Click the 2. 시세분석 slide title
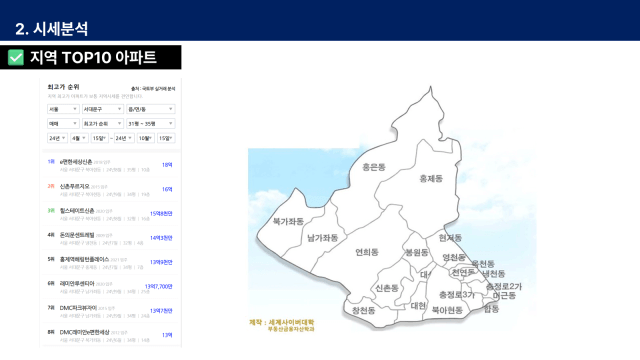Screen dimensions: 640x360 [51, 29]
